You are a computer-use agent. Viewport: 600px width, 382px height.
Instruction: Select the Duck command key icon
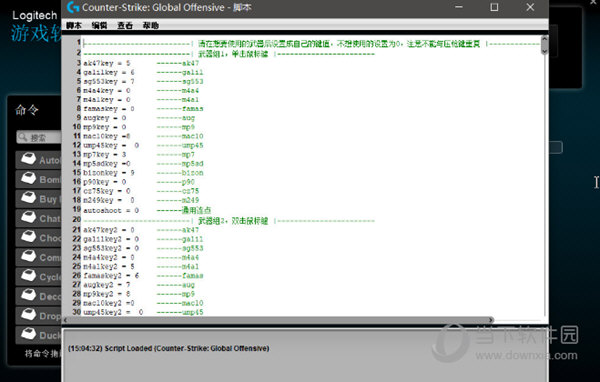point(28,335)
